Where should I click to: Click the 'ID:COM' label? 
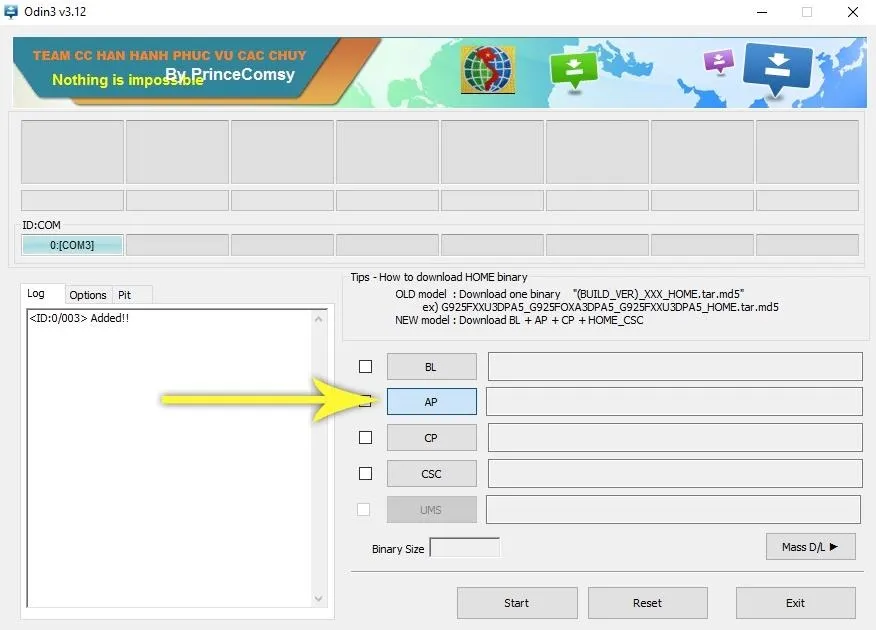[x=41, y=225]
